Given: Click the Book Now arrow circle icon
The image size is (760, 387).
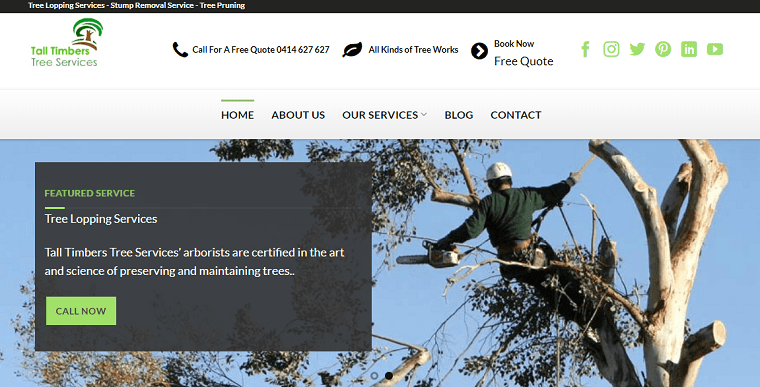Looking at the screenshot, I should [479, 51].
